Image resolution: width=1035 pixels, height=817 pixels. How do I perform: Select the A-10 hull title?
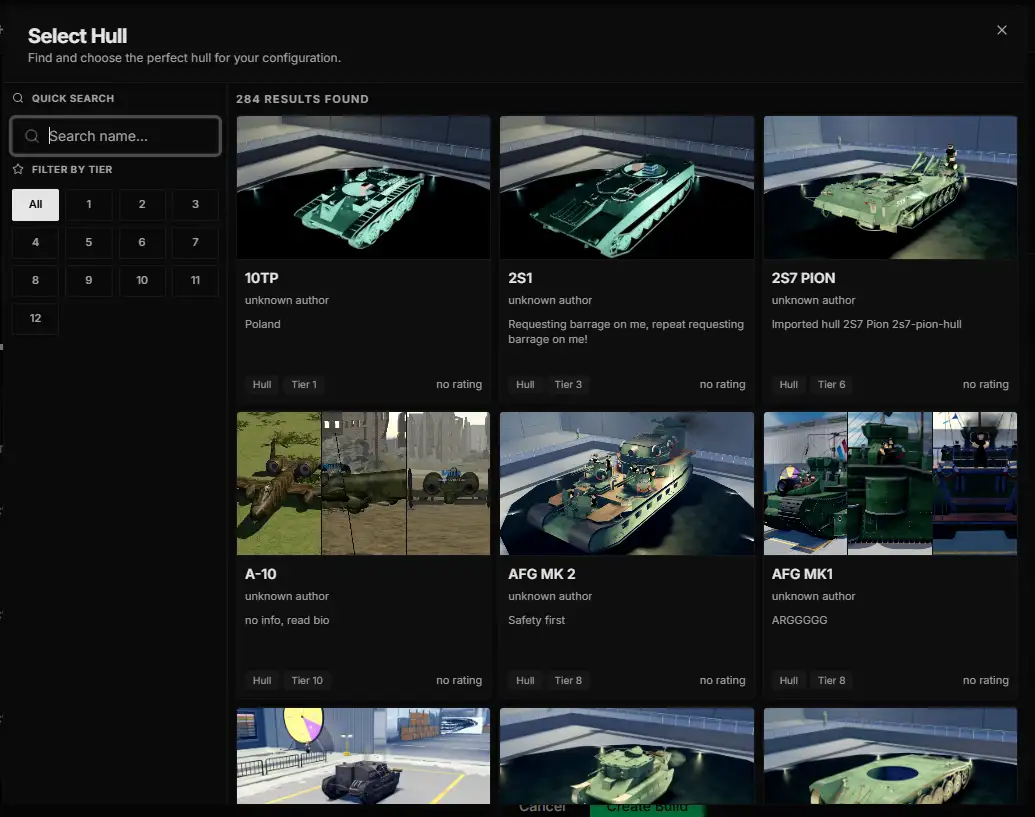pos(261,574)
